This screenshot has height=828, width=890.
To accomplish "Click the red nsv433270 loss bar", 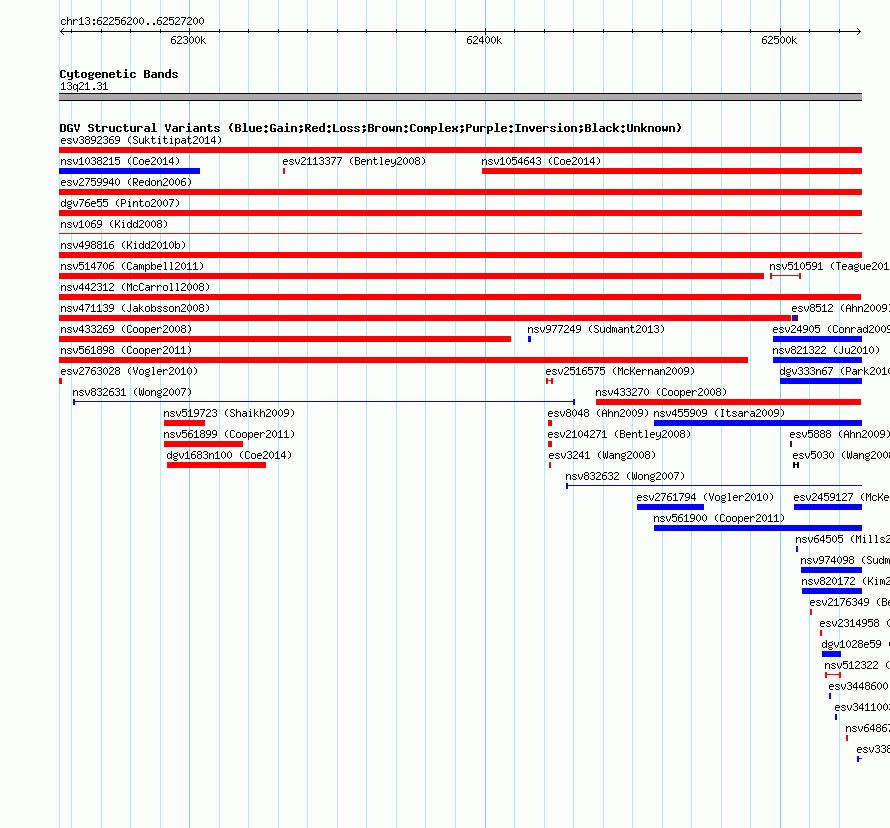I will [x=728, y=402].
